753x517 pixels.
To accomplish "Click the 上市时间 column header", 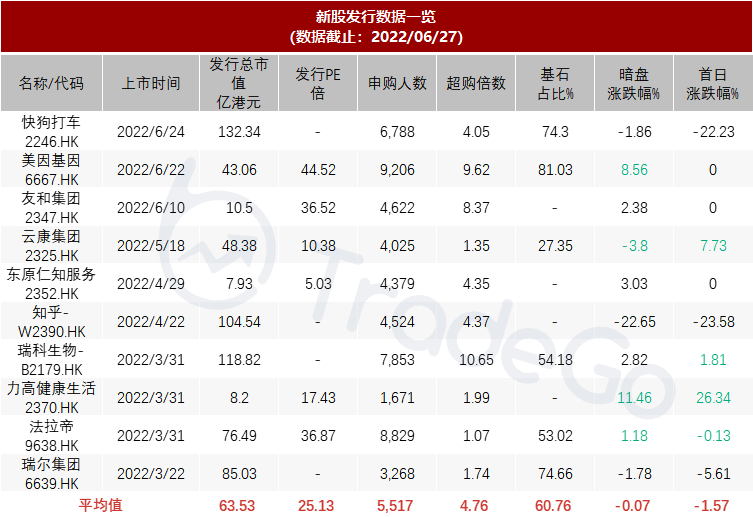I will (151, 84).
